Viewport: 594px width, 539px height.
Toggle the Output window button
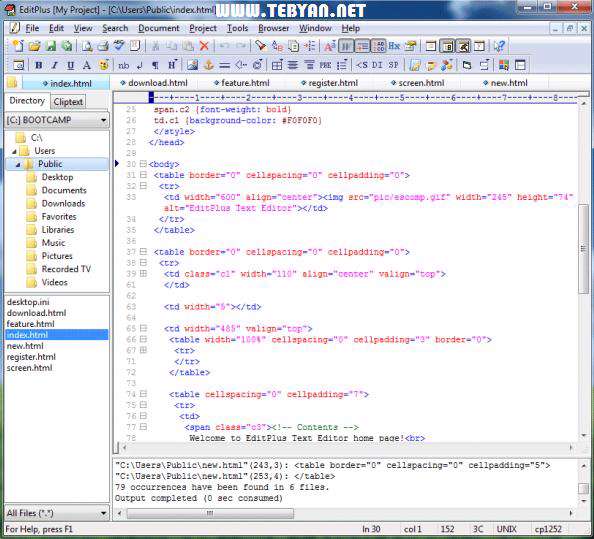point(464,46)
